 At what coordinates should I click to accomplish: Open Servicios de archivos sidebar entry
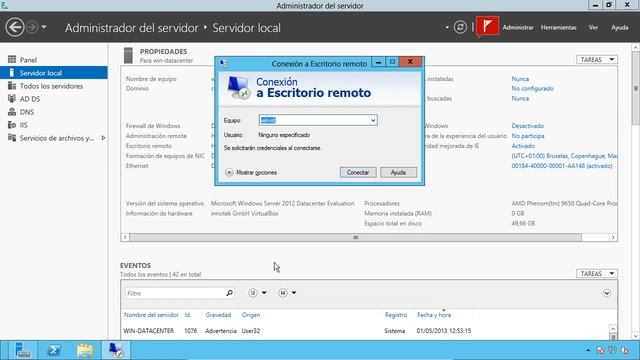point(54,138)
